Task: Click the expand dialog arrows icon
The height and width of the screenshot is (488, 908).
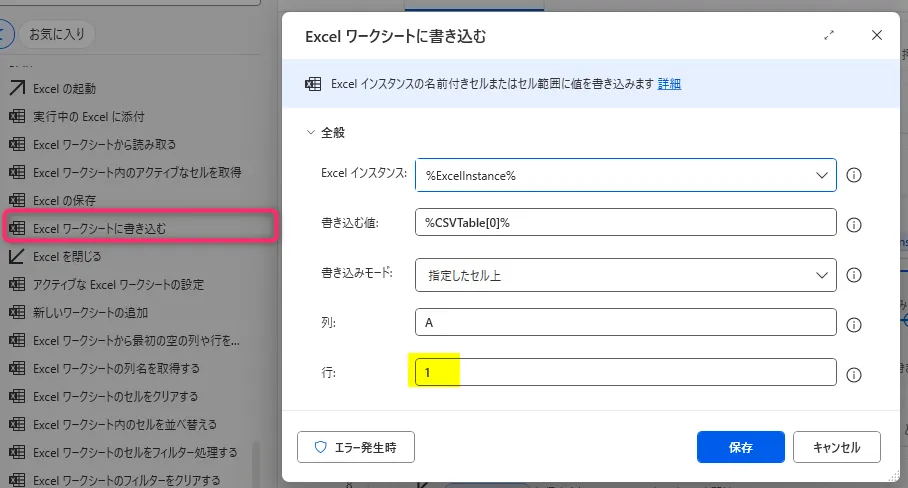Action: (x=828, y=35)
